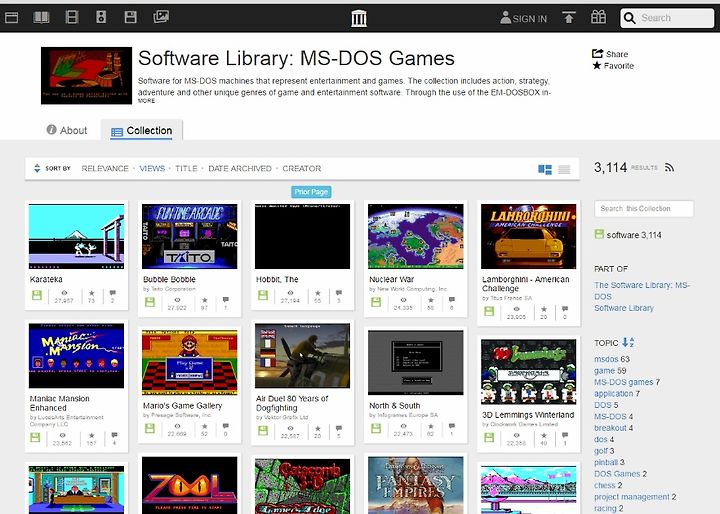Filter by topic msdos

pyautogui.click(x=606, y=359)
